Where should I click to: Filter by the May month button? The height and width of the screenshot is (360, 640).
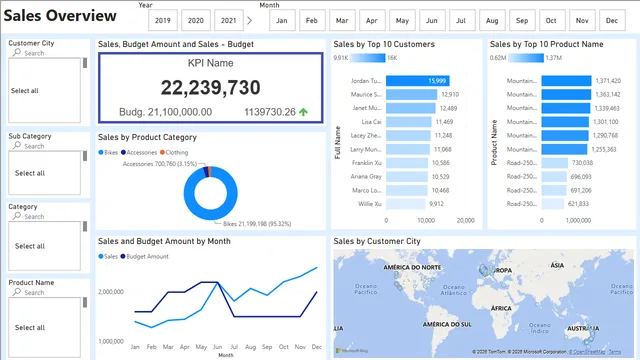pos(402,20)
